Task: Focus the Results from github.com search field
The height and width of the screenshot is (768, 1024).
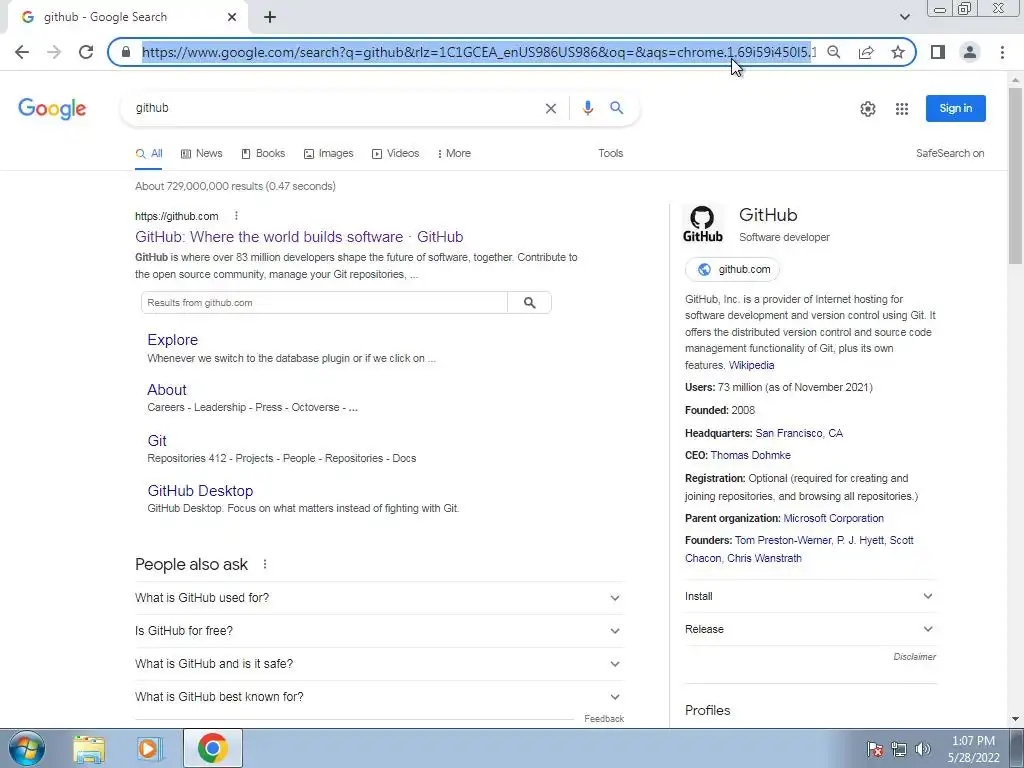Action: point(325,302)
